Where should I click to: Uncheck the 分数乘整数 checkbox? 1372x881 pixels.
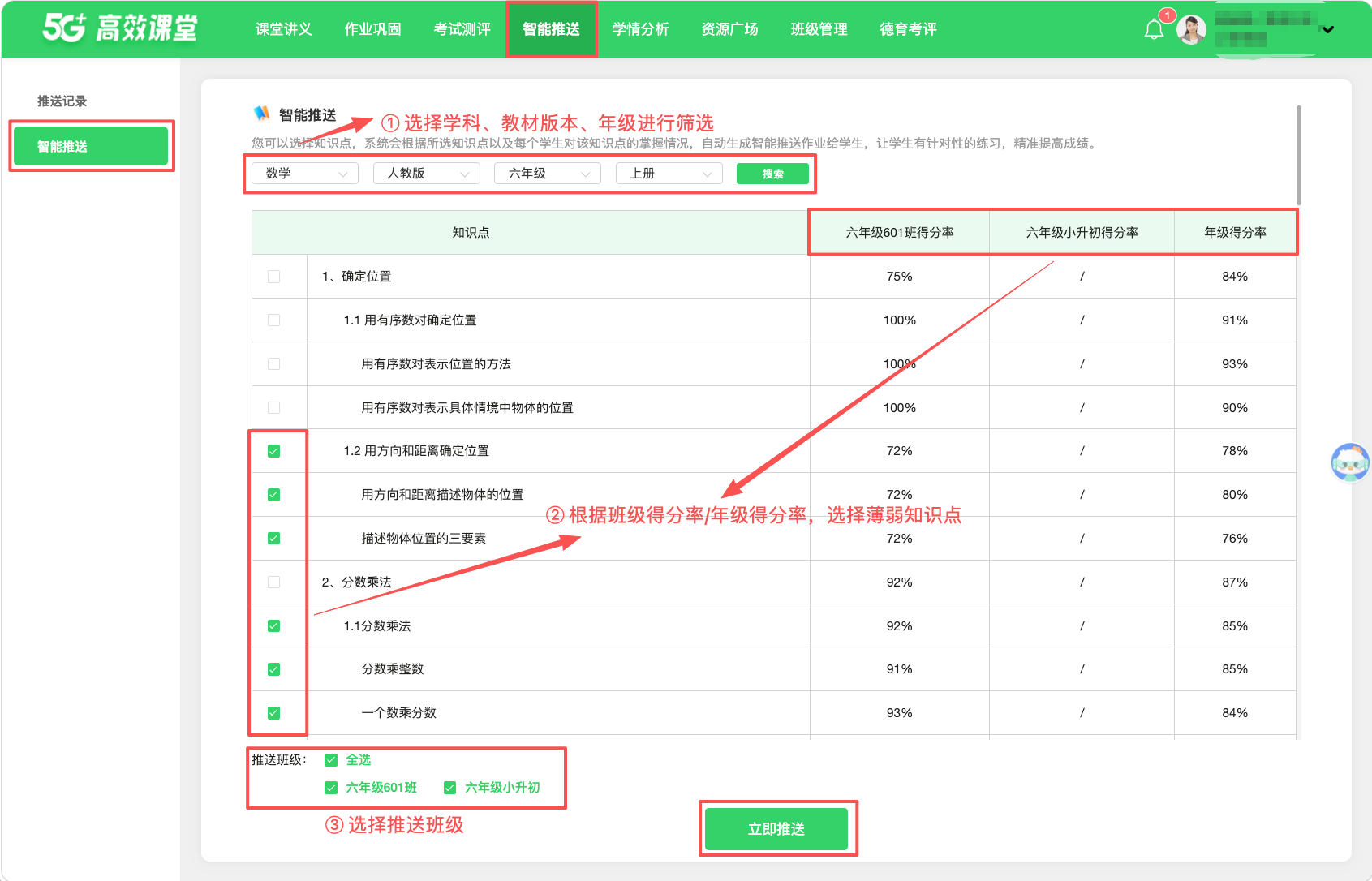pos(273,669)
